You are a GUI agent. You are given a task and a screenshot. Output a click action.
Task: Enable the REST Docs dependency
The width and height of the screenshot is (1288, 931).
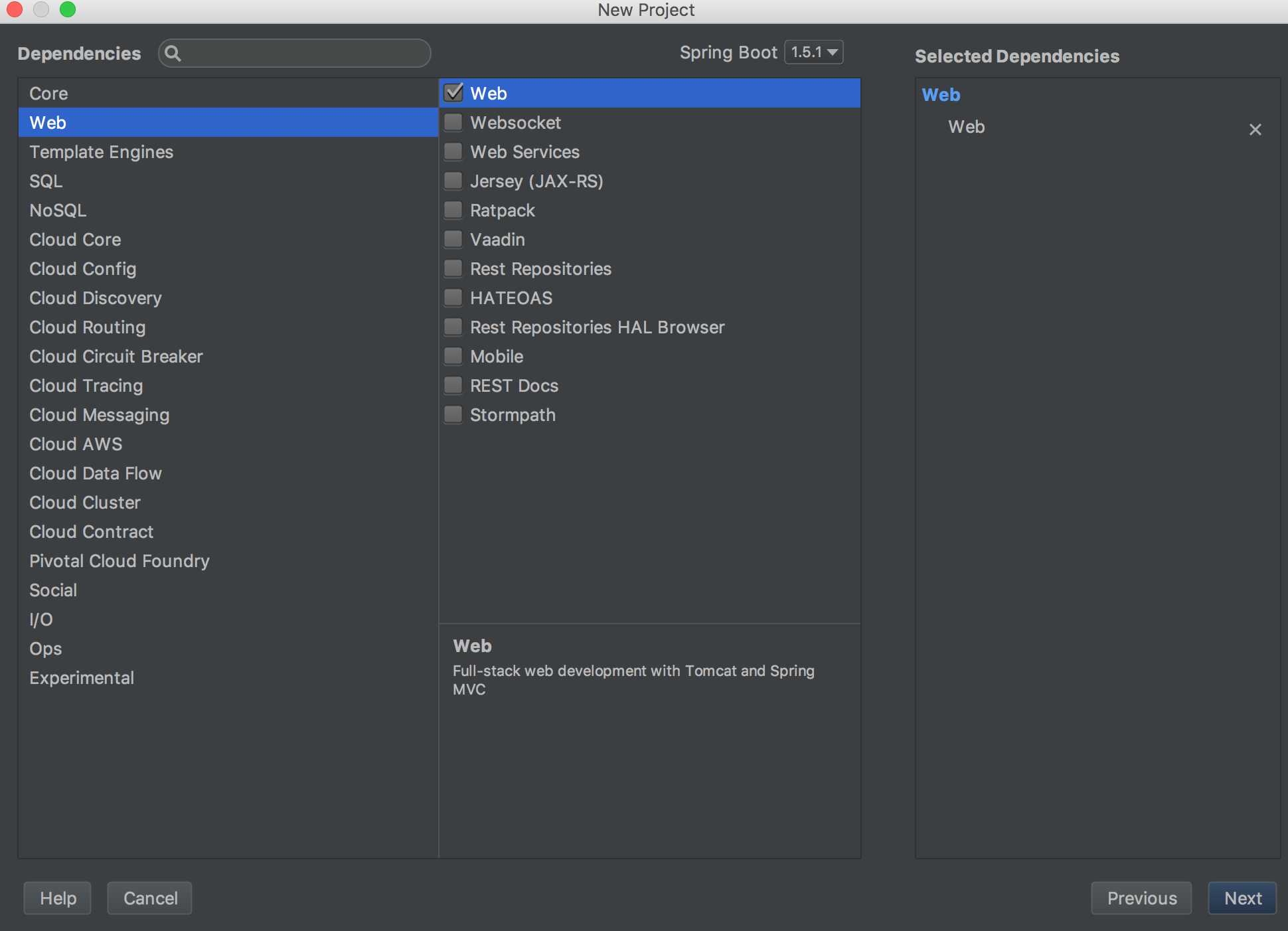[453, 385]
